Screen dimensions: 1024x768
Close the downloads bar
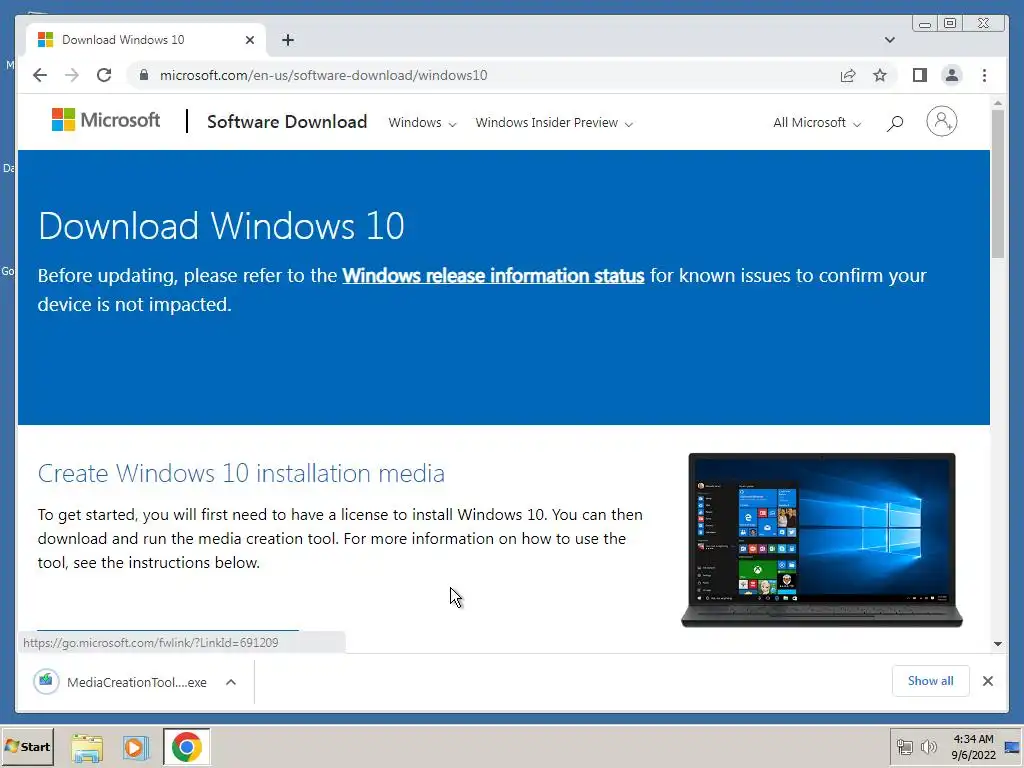coord(987,680)
